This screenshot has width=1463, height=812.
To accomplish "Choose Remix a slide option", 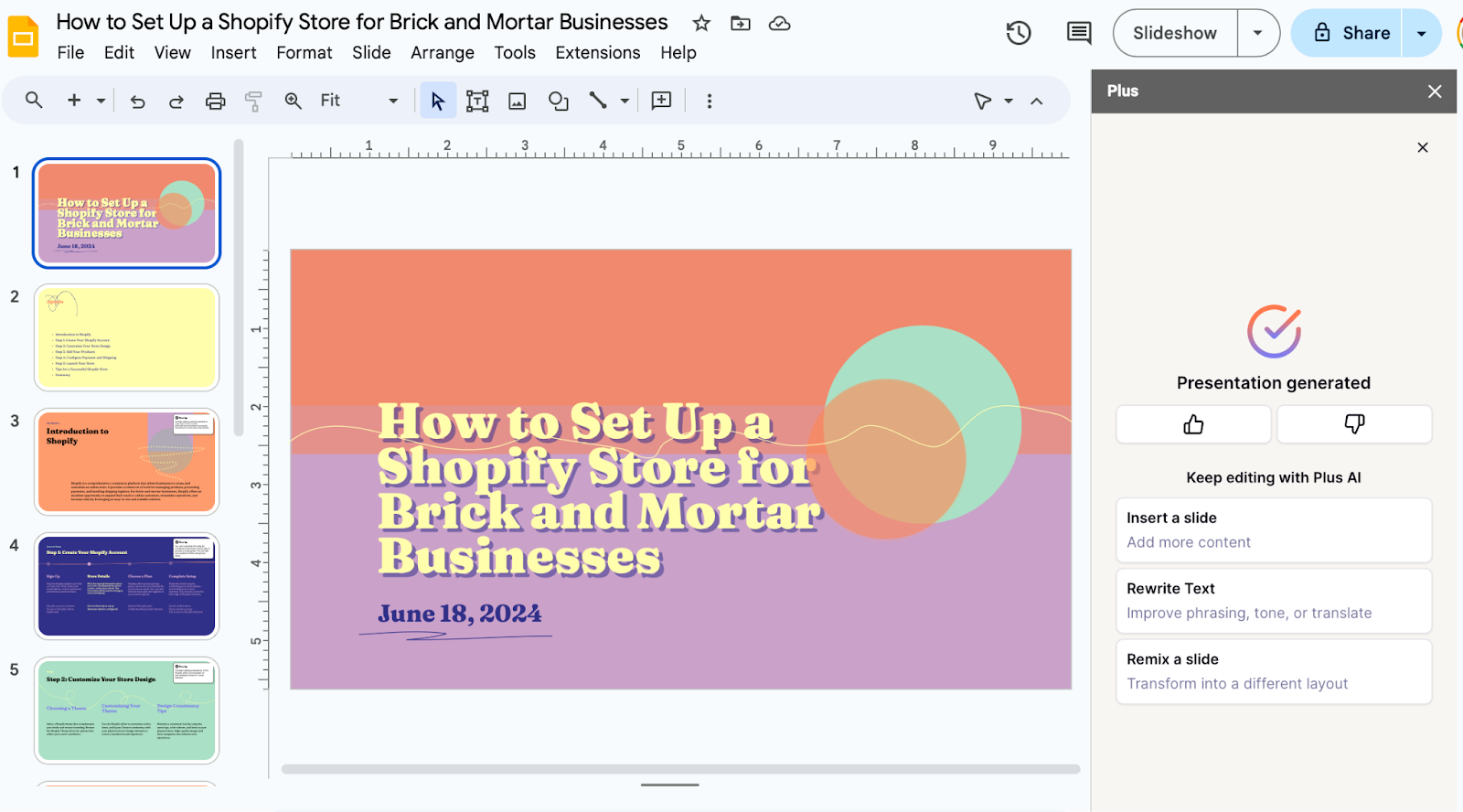I will click(x=1274, y=671).
